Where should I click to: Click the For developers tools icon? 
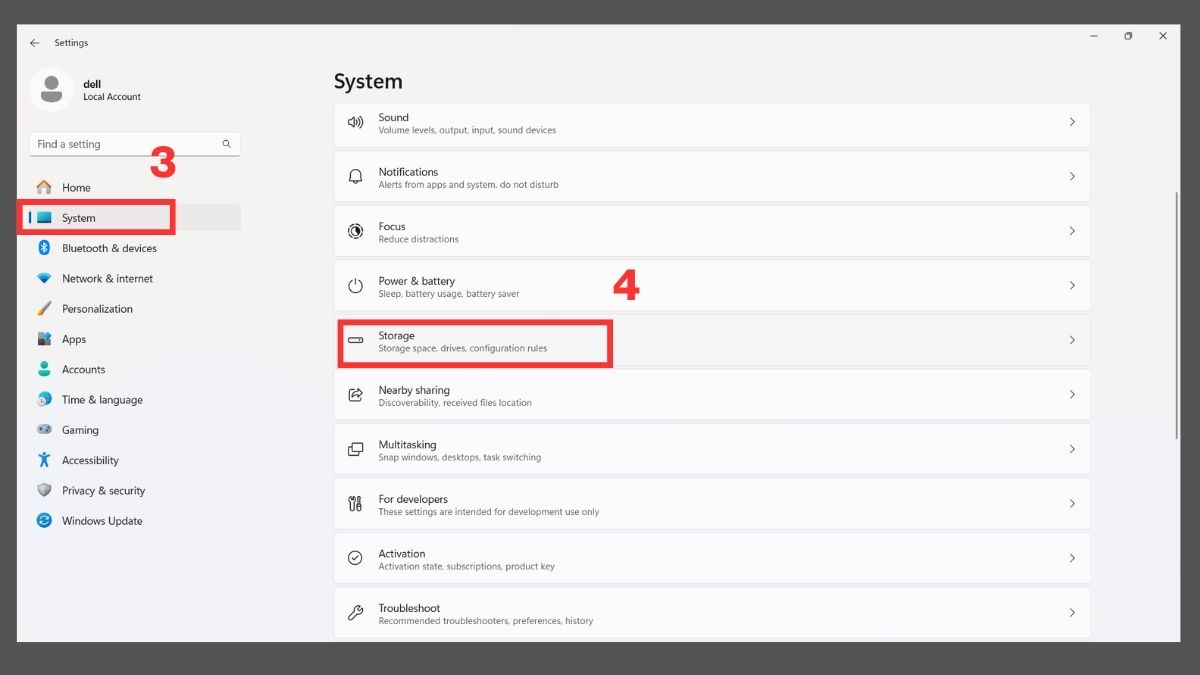pos(355,504)
